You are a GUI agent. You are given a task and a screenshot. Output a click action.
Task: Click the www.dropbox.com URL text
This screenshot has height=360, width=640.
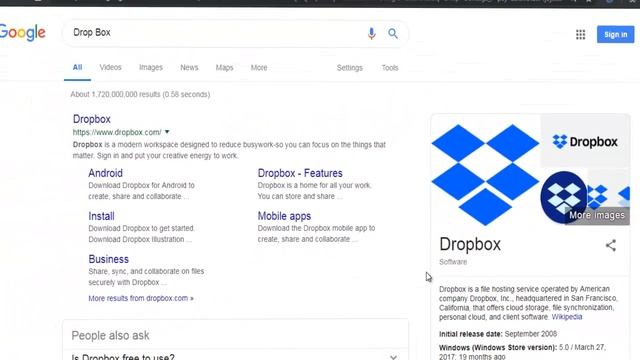click(117, 132)
